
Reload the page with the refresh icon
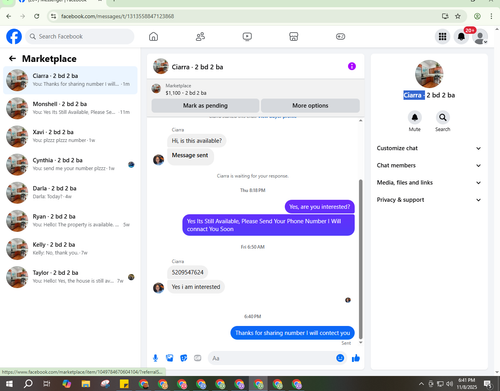(x=37, y=16)
